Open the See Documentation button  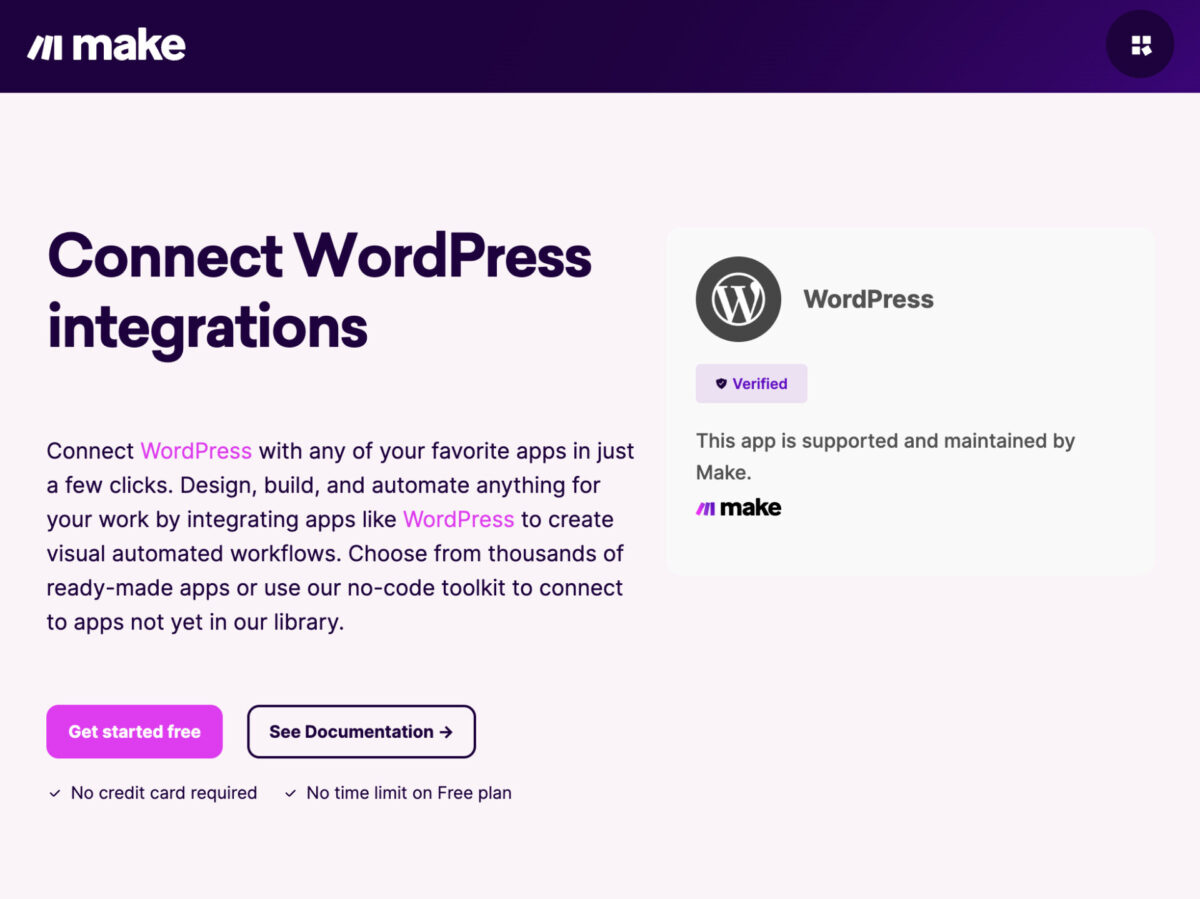pos(361,732)
